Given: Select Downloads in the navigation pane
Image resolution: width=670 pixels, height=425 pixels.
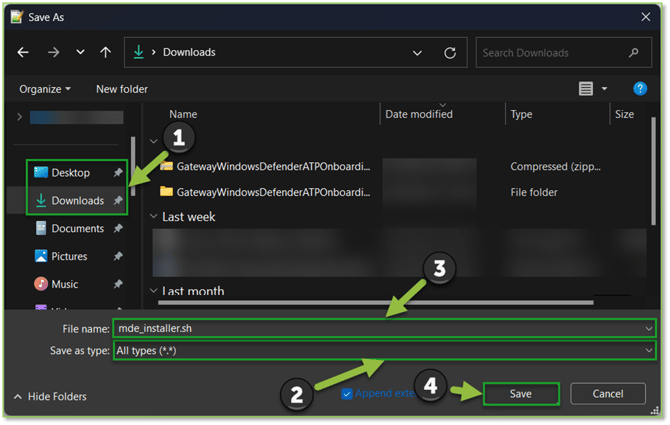Looking at the screenshot, I should click(x=77, y=201).
